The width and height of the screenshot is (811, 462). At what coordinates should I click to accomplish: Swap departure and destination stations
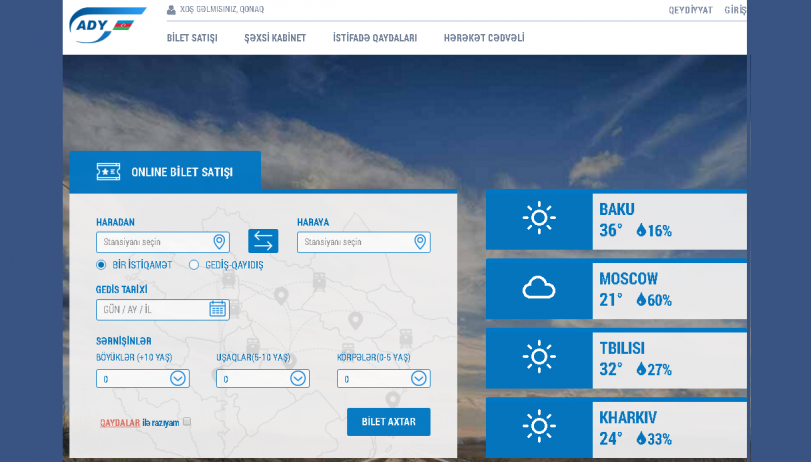pyautogui.click(x=263, y=241)
